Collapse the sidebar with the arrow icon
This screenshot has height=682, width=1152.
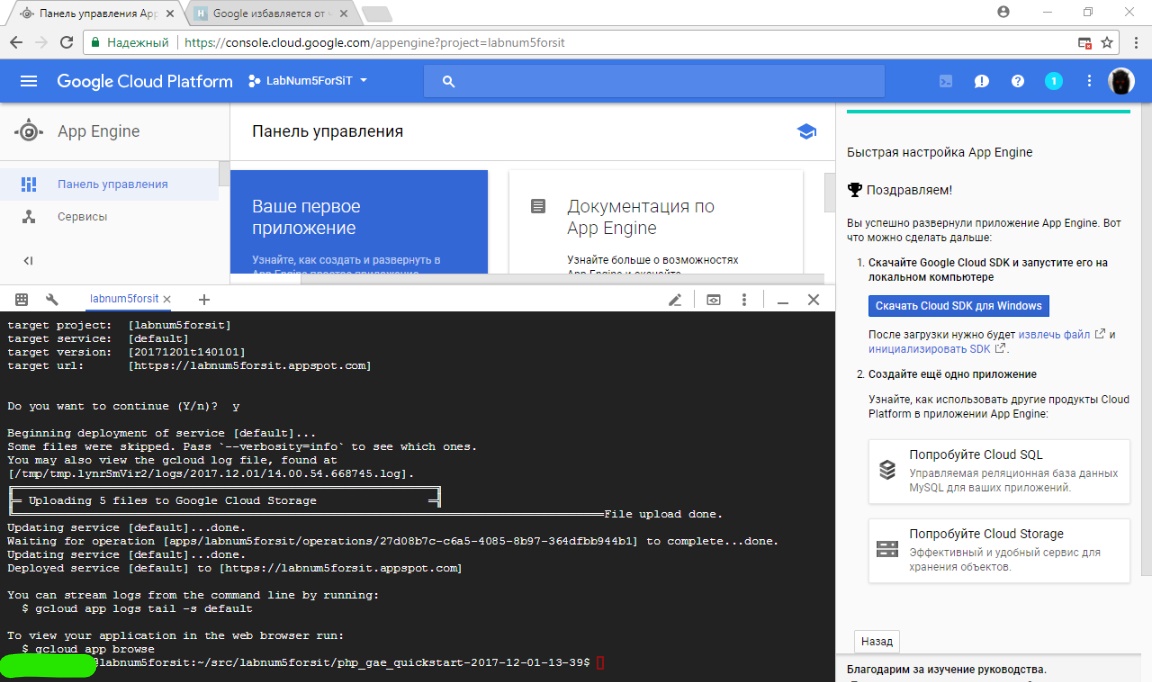(28, 260)
